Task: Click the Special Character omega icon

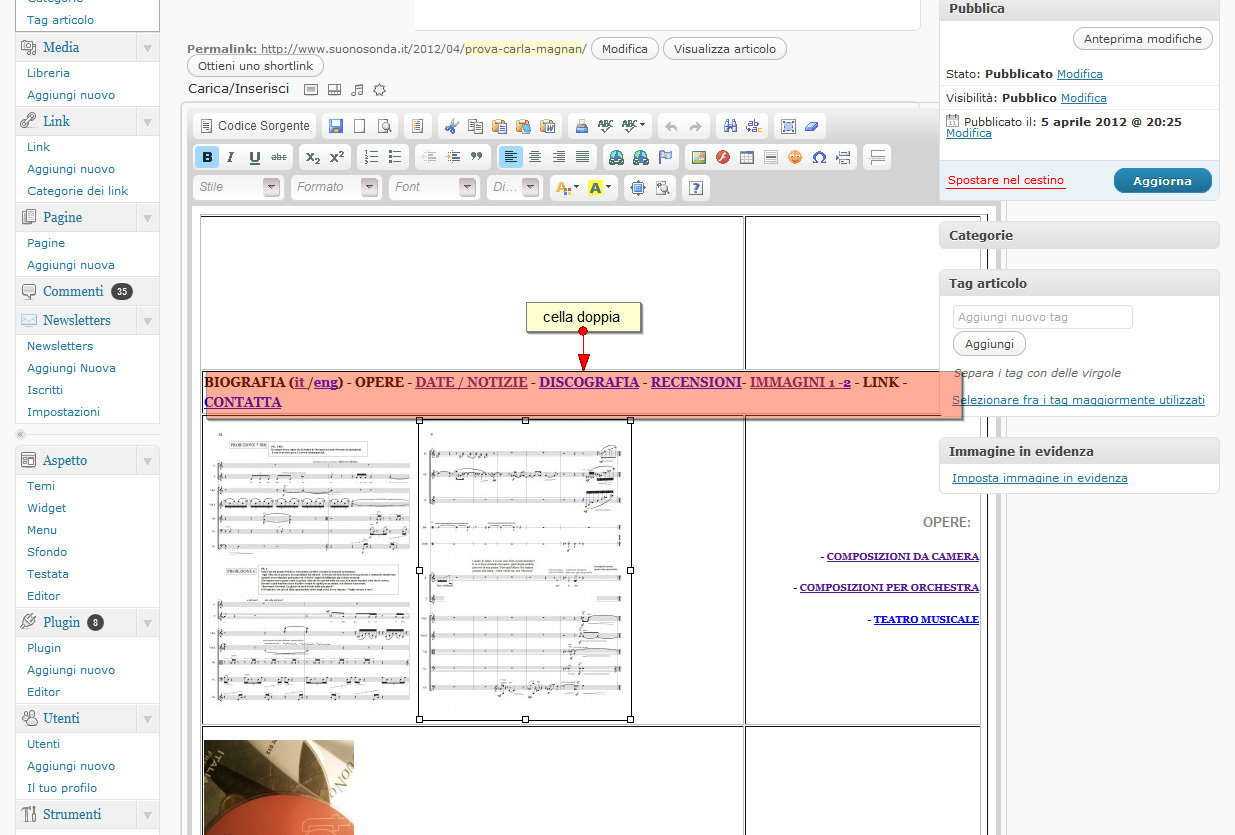Action: [819, 157]
